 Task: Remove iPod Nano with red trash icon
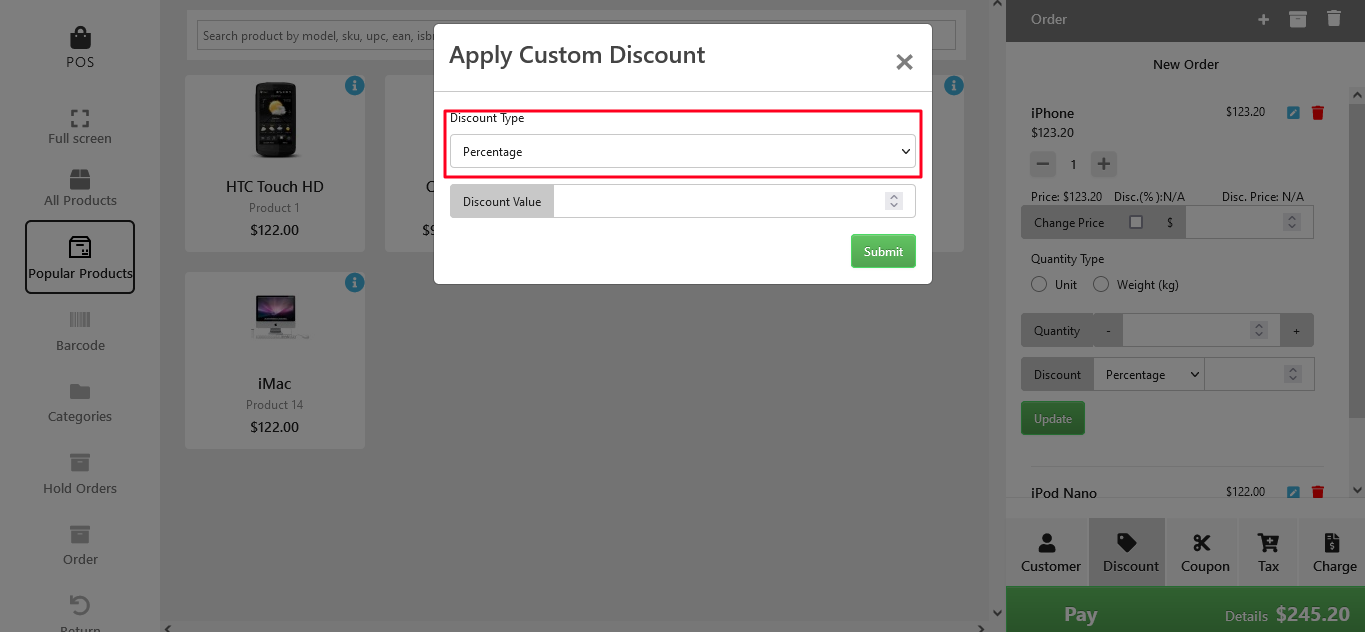pyautogui.click(x=1317, y=492)
